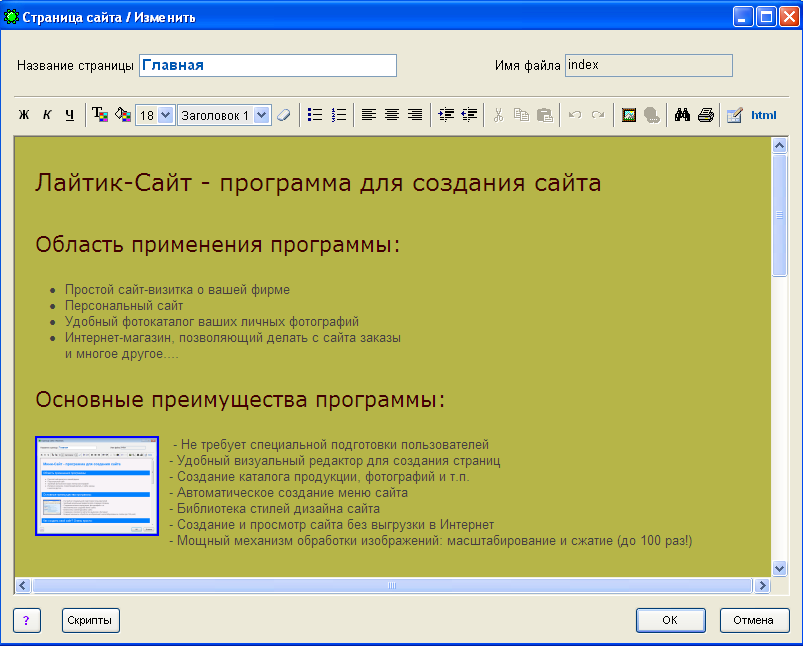The image size is (803, 646).
Task: Select the text color tool
Action: (100, 114)
